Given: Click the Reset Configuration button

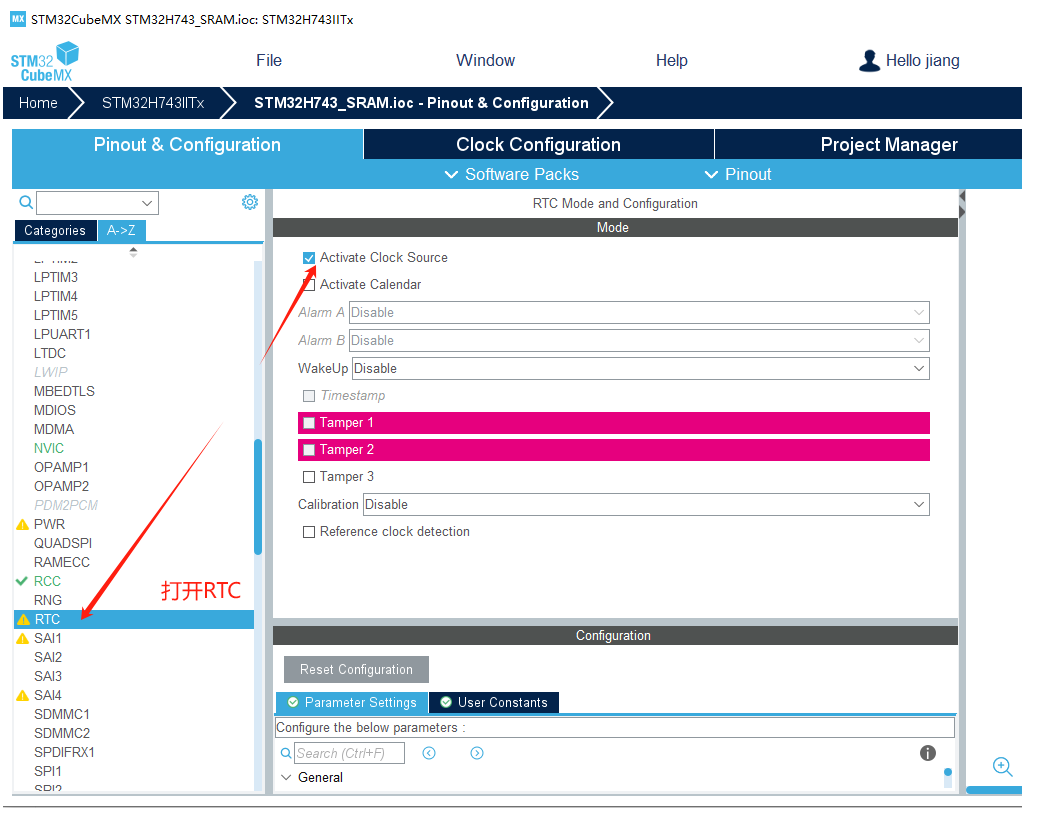Looking at the screenshot, I should [356, 670].
